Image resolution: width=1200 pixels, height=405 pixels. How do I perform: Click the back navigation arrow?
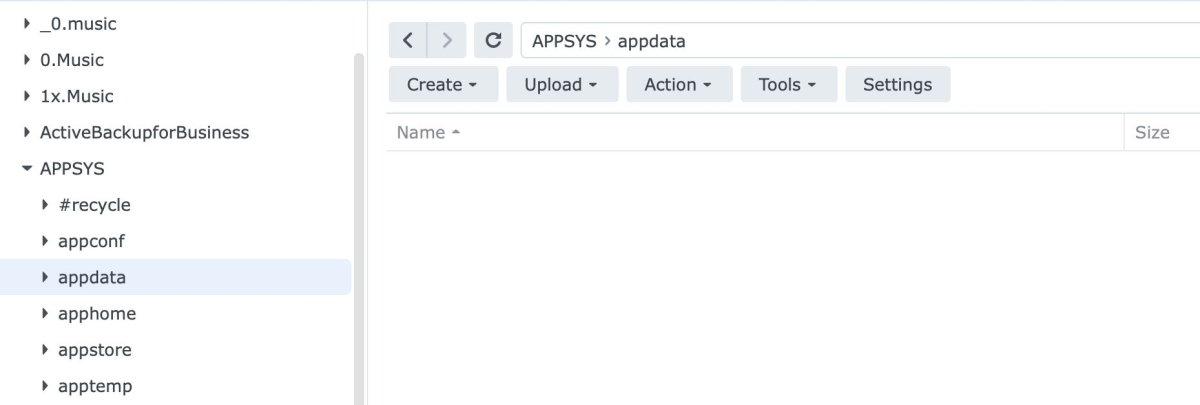click(x=408, y=42)
